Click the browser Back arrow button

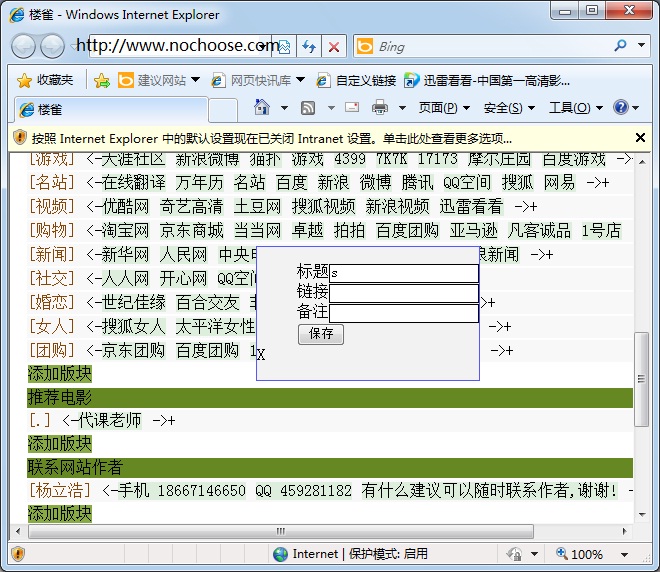(x=24, y=46)
